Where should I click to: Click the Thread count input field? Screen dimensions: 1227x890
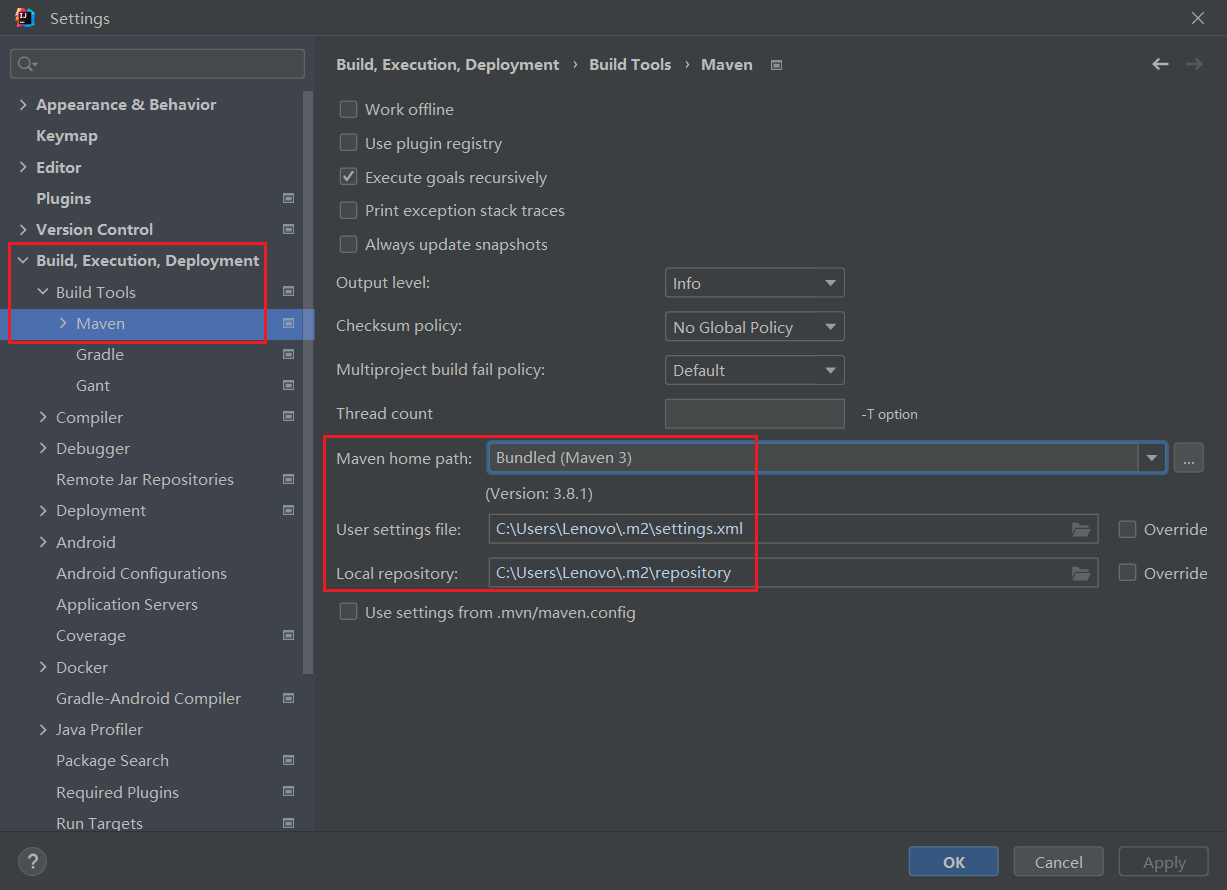tap(754, 414)
